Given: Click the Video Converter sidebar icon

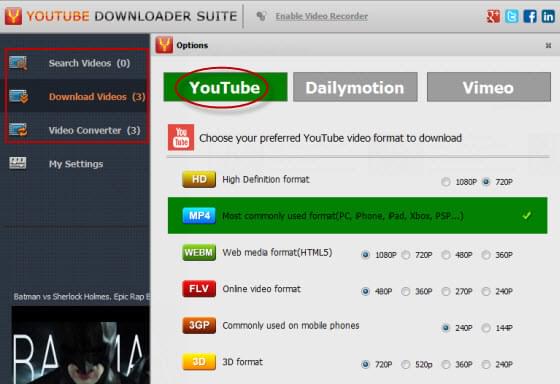Looking at the screenshot, I should (18, 130).
